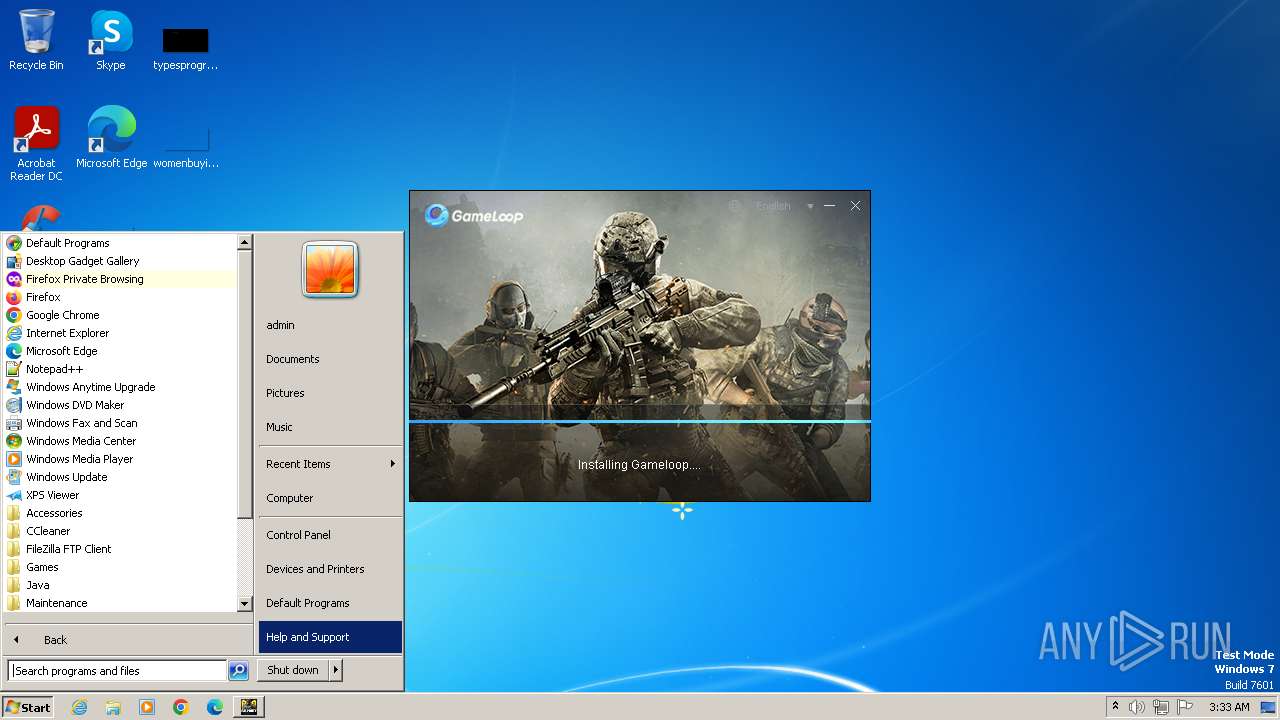Open Devices and Printers
This screenshot has width=1280, height=720.
[330, 569]
